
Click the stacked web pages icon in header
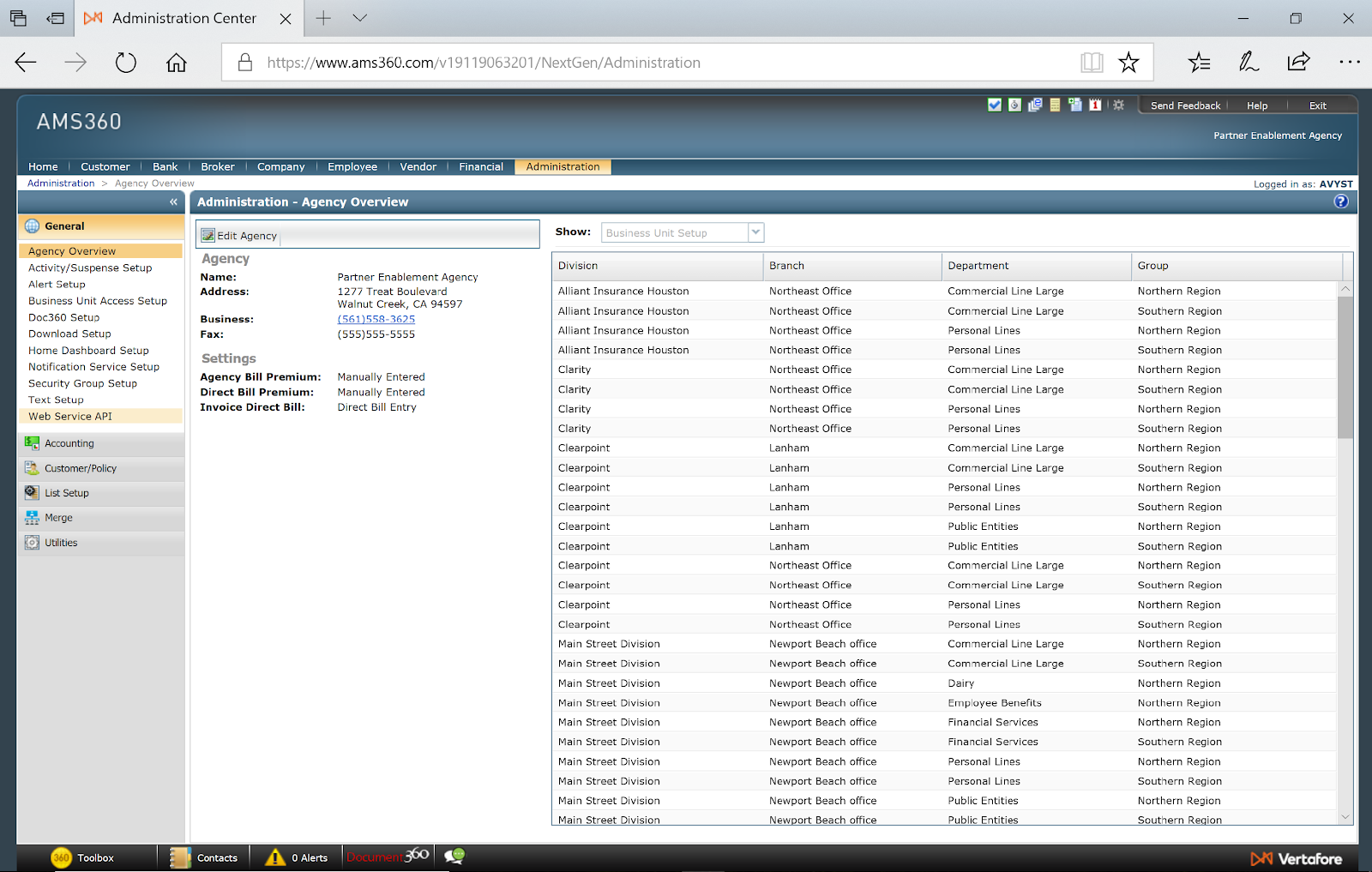pyautogui.click(x=1035, y=105)
